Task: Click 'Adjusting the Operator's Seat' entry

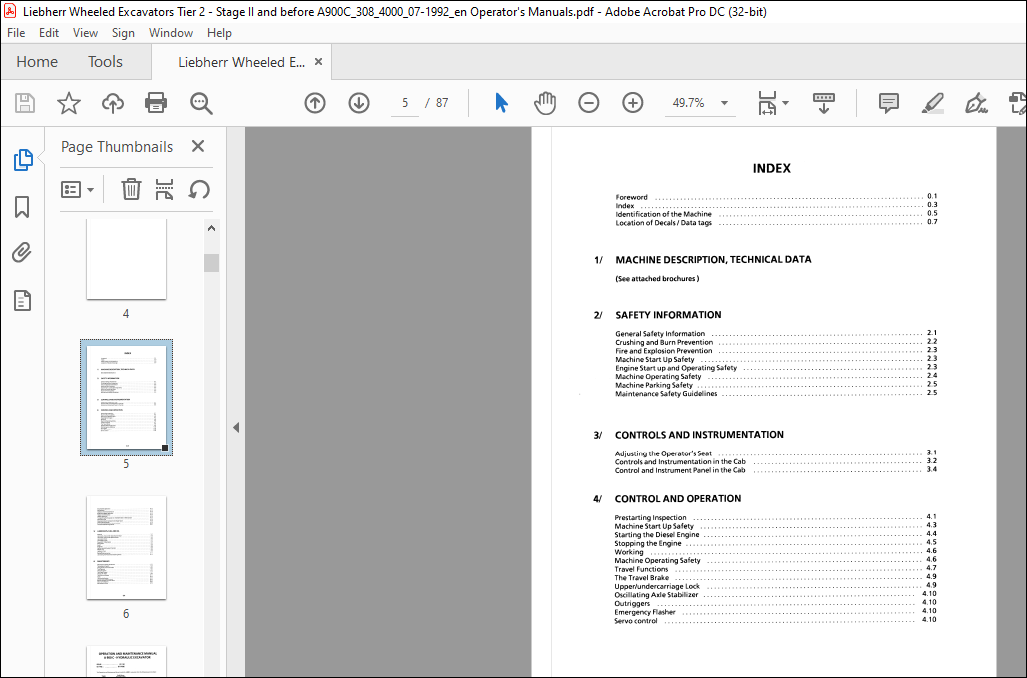Action: pos(663,453)
